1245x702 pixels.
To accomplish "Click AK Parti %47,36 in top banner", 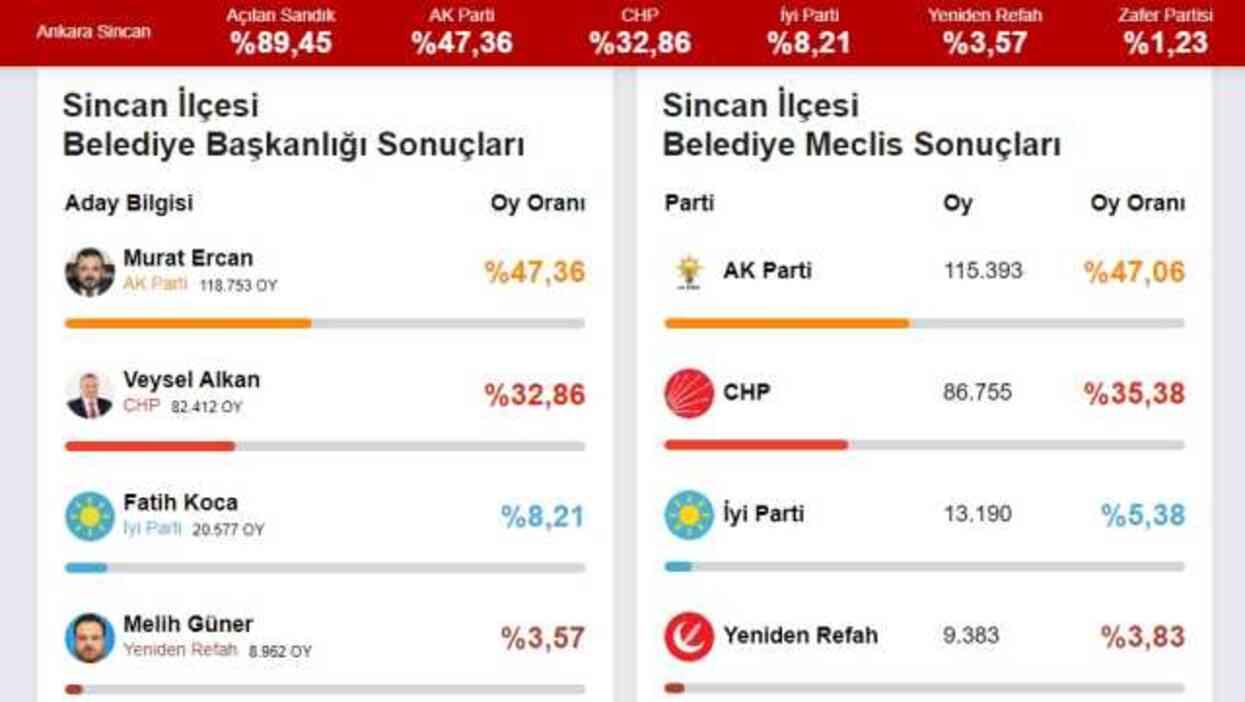I will (460, 30).
